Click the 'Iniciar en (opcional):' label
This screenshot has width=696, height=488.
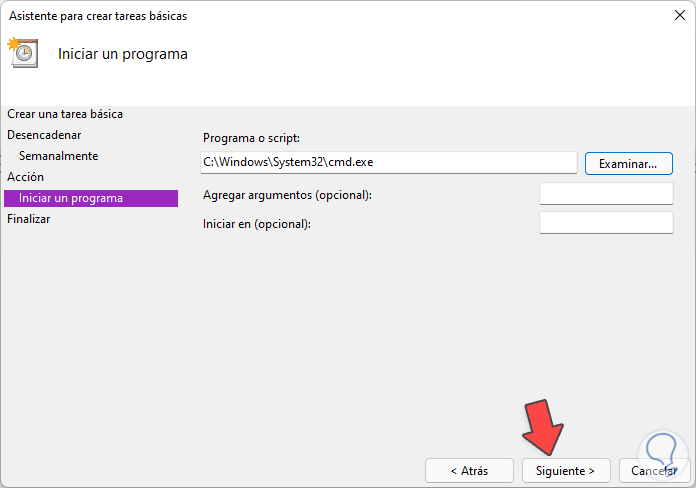click(257, 224)
